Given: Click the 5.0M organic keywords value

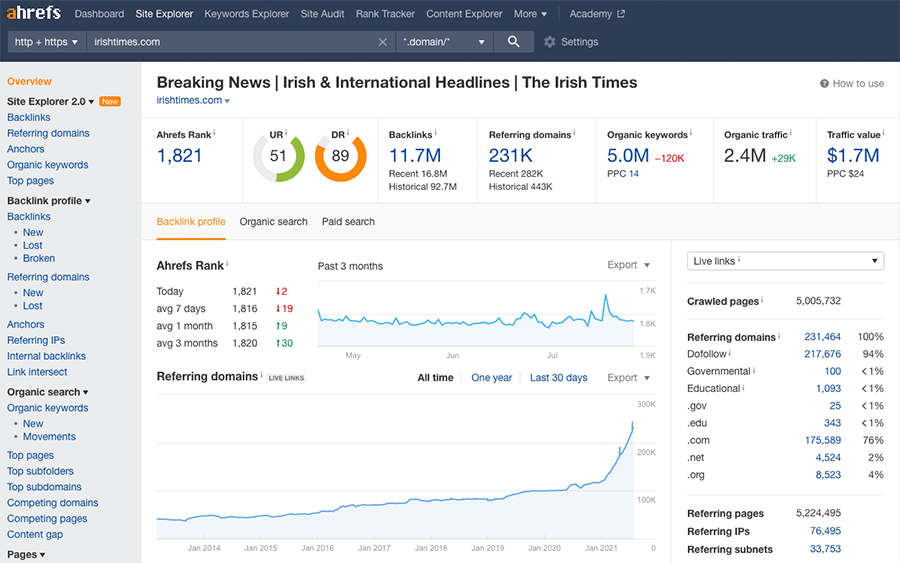Looking at the screenshot, I should coord(628,156).
